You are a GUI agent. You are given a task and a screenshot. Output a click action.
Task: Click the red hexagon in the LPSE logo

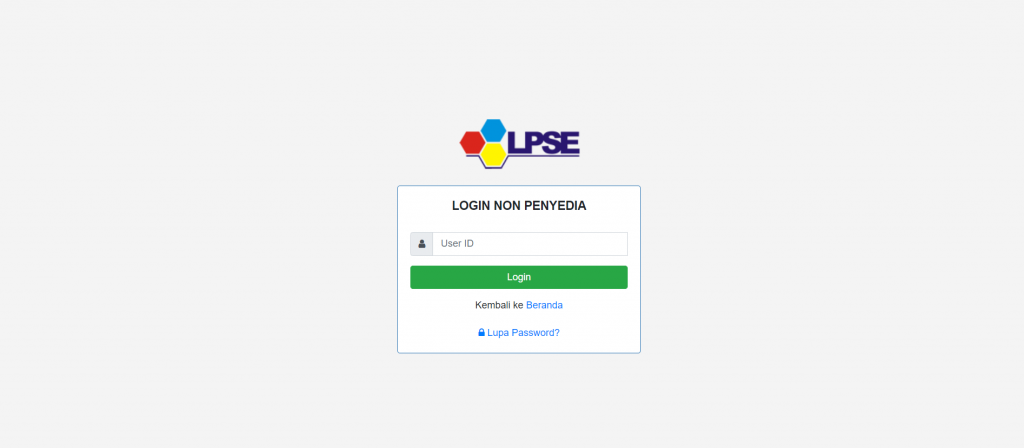point(472,143)
